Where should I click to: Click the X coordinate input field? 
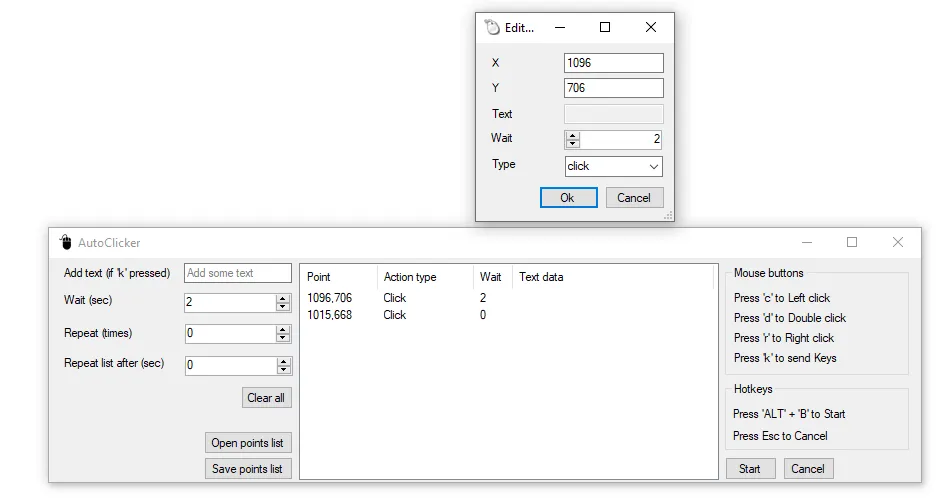tap(613, 63)
